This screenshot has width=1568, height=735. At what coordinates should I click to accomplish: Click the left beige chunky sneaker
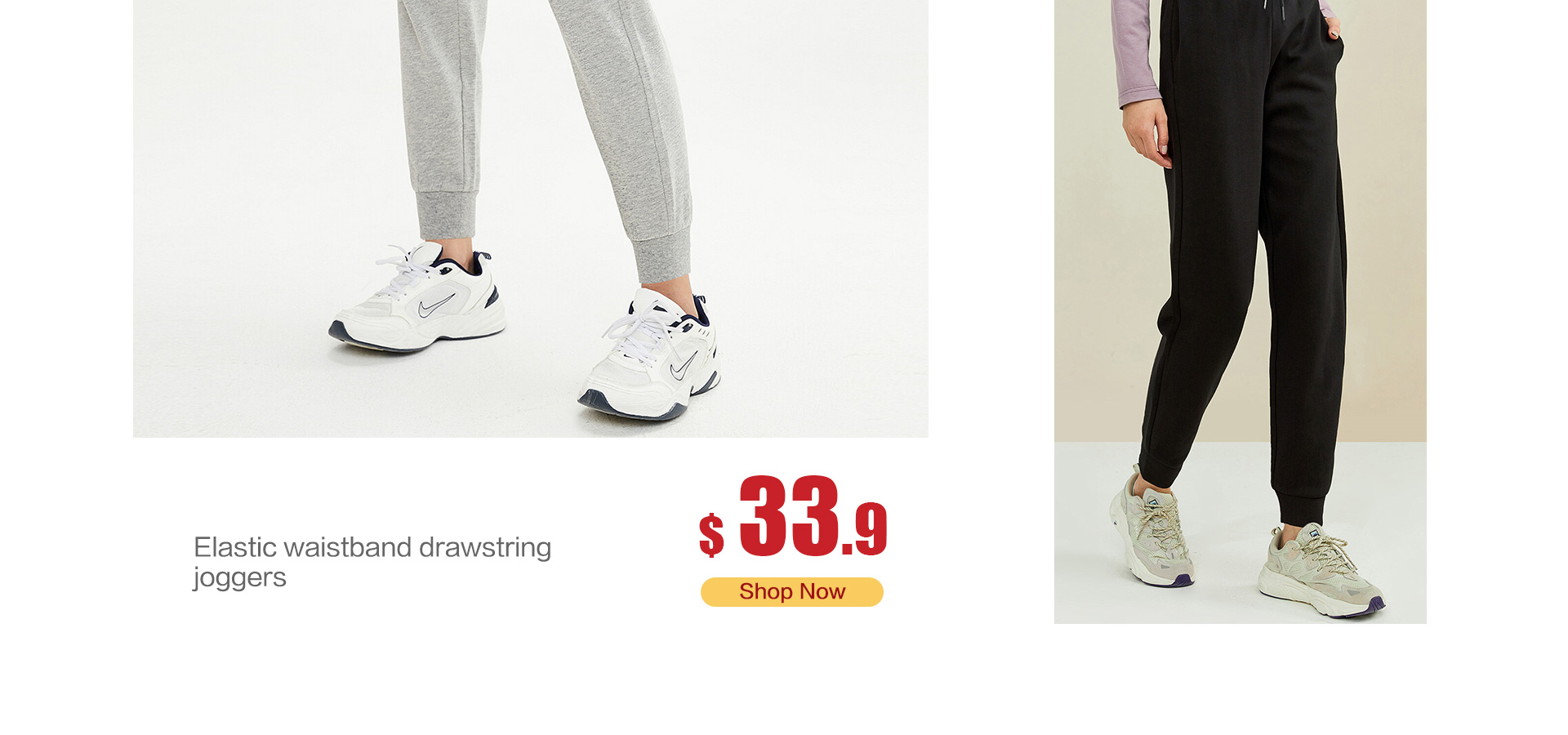coord(1151,529)
